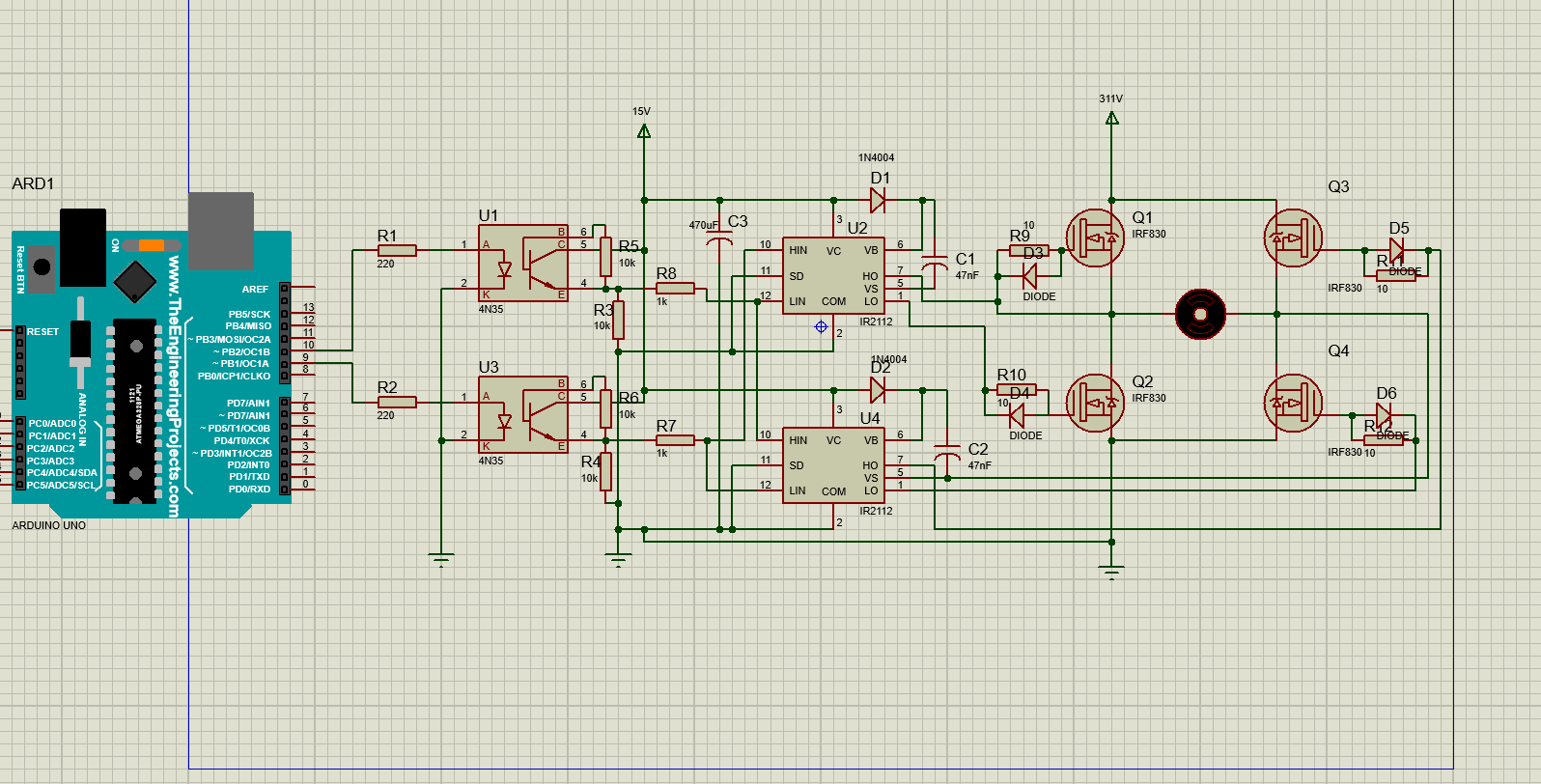Viewport: 1541px width, 784px height.
Task: Click the ground terminal wired to optocoupler cathodes
Action: [x=441, y=559]
